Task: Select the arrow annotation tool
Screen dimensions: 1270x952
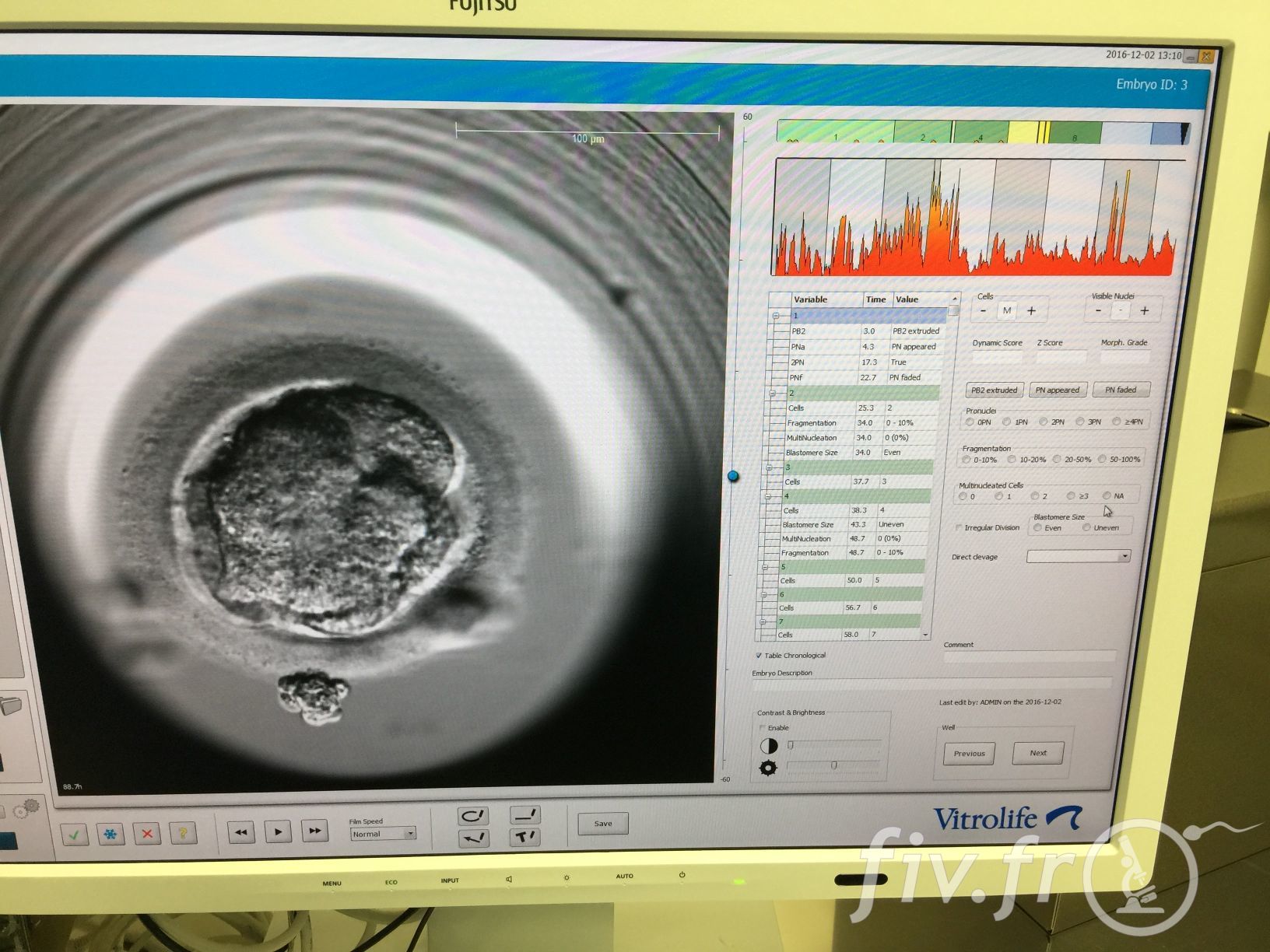Action: (x=473, y=838)
